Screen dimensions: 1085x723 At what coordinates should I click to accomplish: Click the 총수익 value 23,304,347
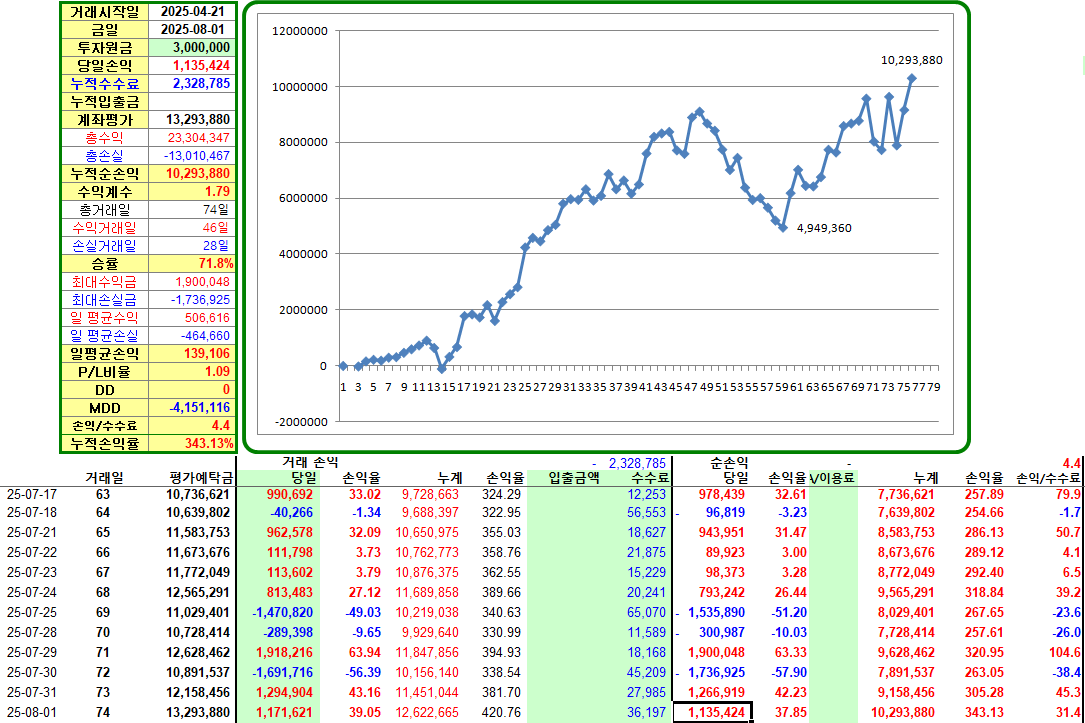pos(192,138)
